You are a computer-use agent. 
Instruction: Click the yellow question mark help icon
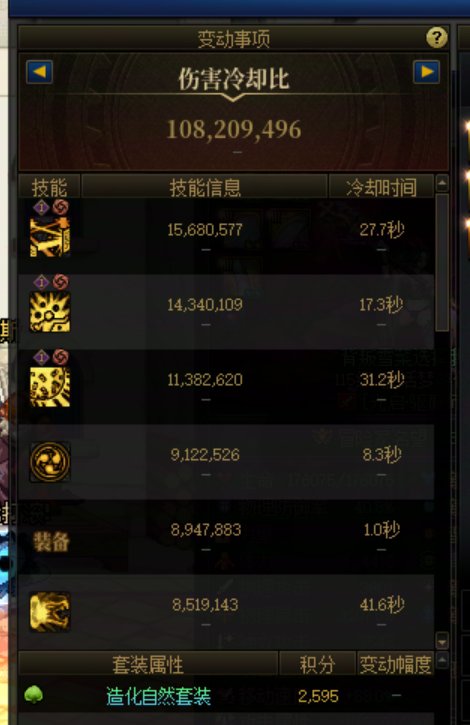point(436,37)
